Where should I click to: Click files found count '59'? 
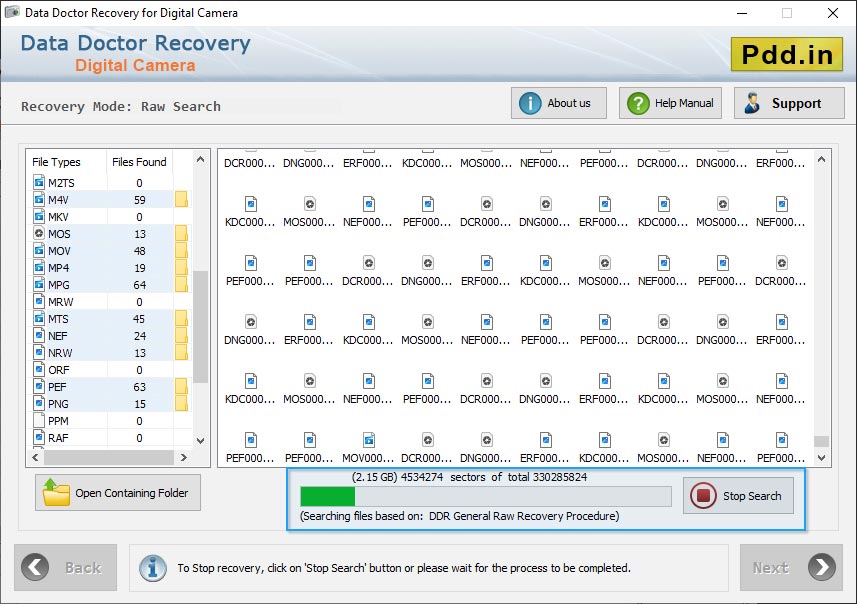(140, 200)
